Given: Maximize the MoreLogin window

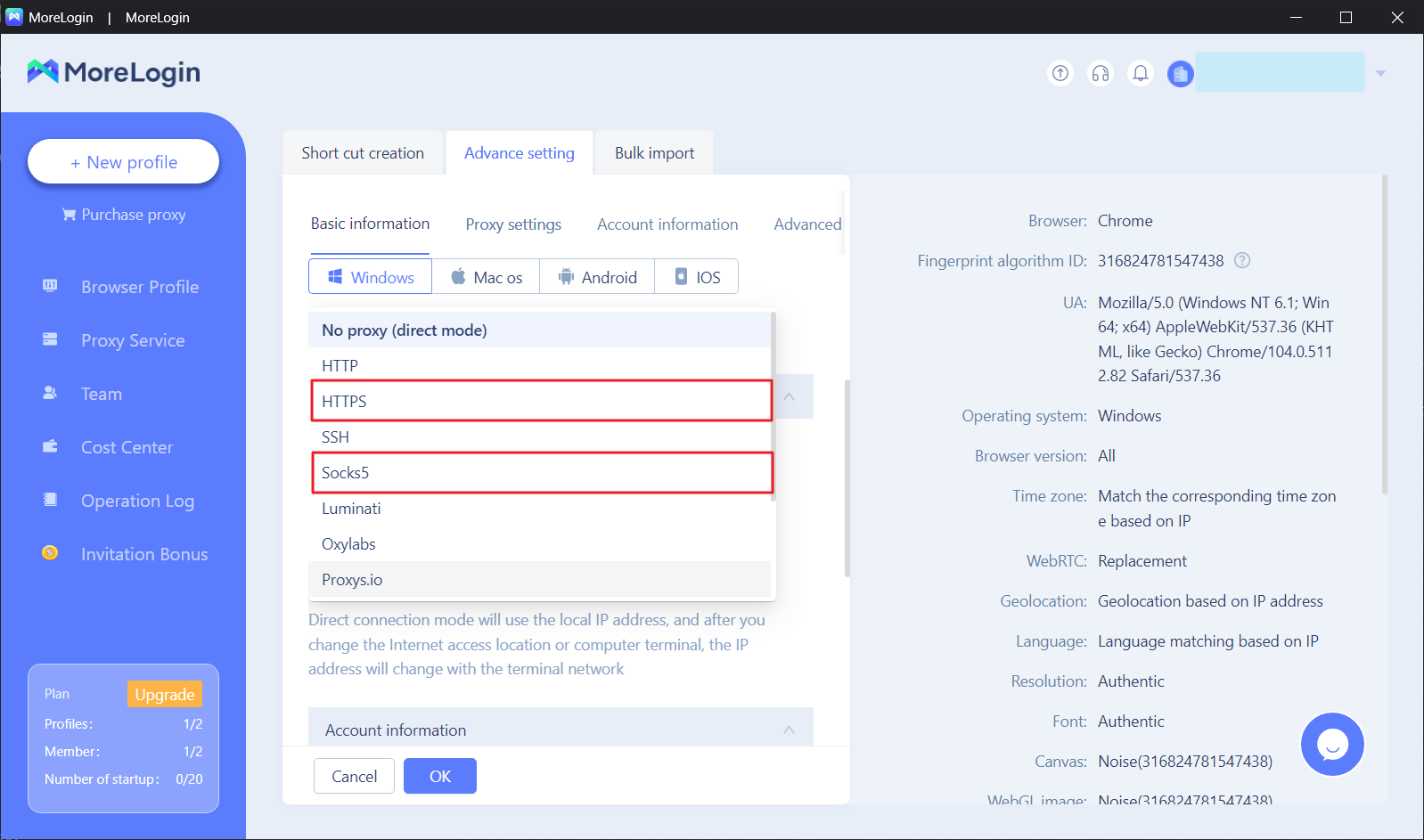Looking at the screenshot, I should pyautogui.click(x=1346, y=17).
